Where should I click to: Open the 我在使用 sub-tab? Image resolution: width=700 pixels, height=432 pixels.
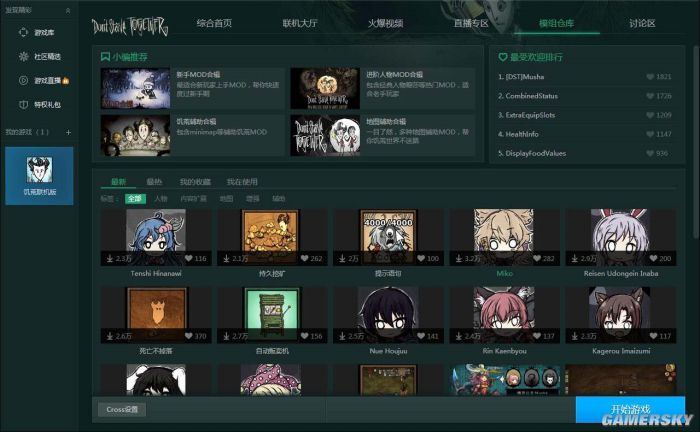(x=242, y=182)
